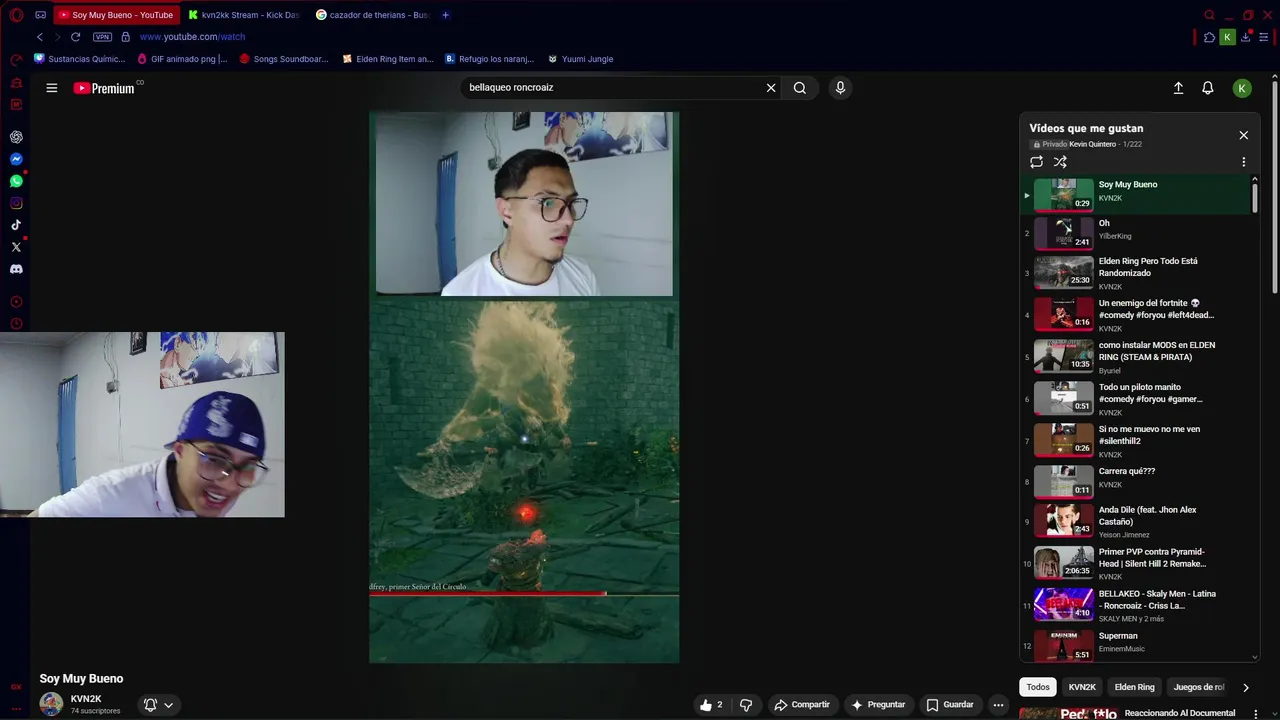Open browser downloads icon

pos(1246,37)
